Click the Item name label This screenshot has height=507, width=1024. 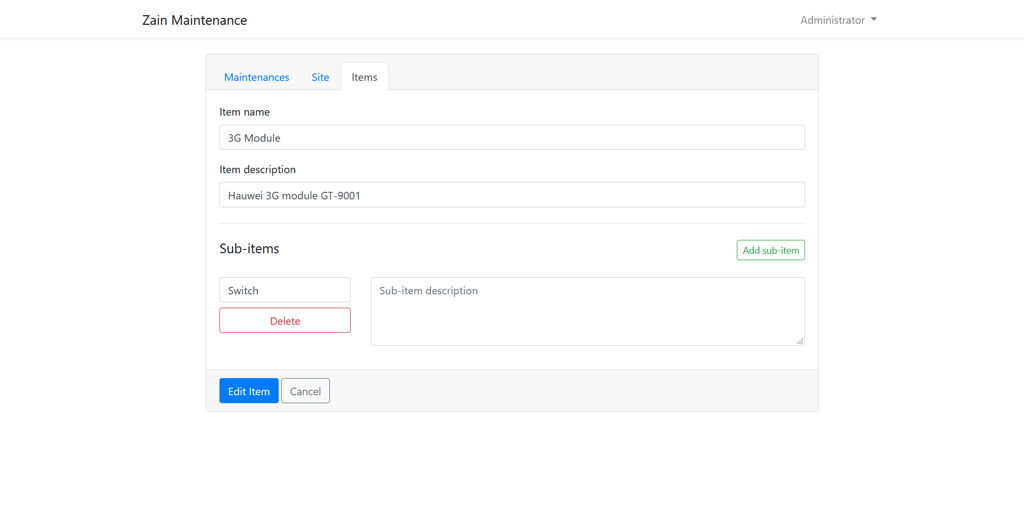tap(245, 112)
